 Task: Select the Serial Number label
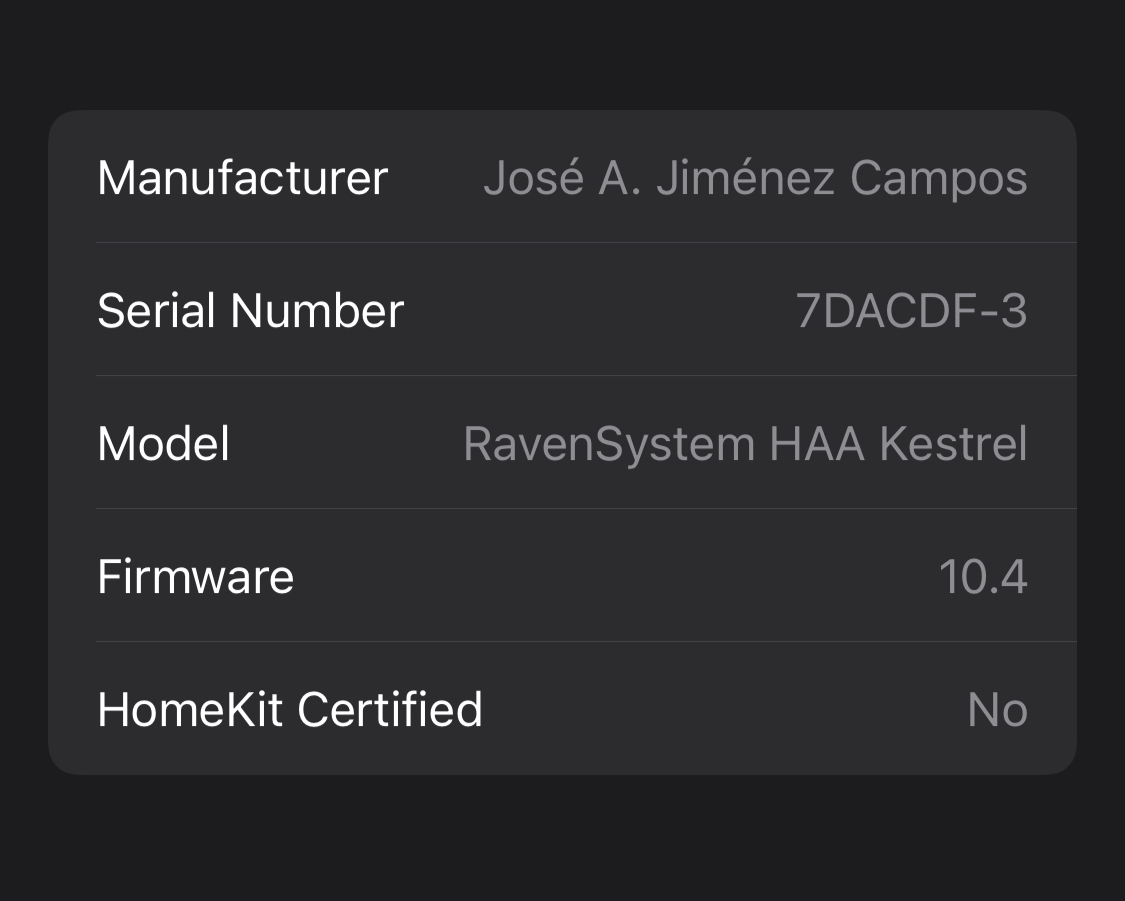250,310
